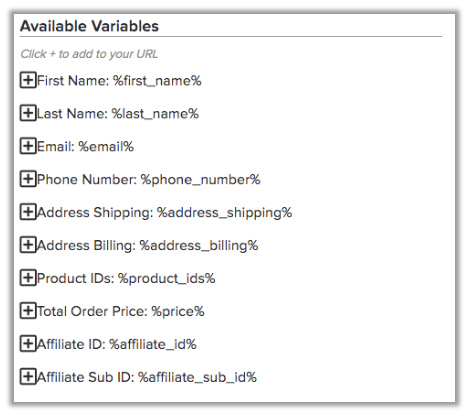Click plus beside Address Shipping

28,212
